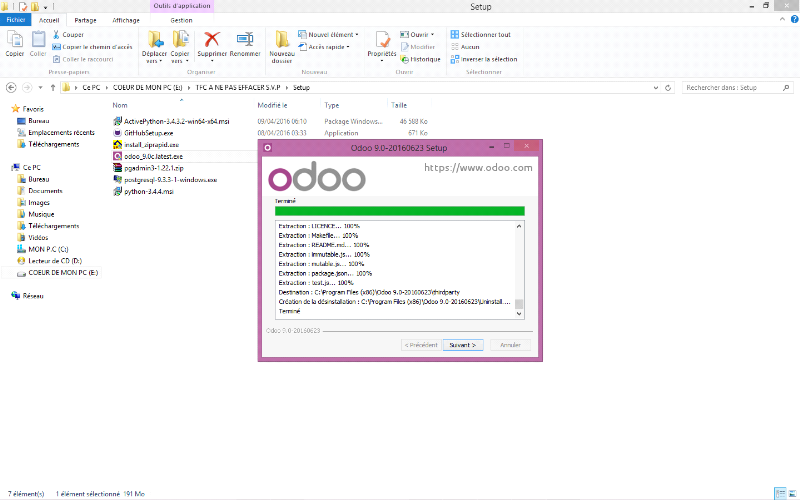Viewport: 800px width, 500px height.
Task: Click the Up one level arrow
Action: [53, 88]
